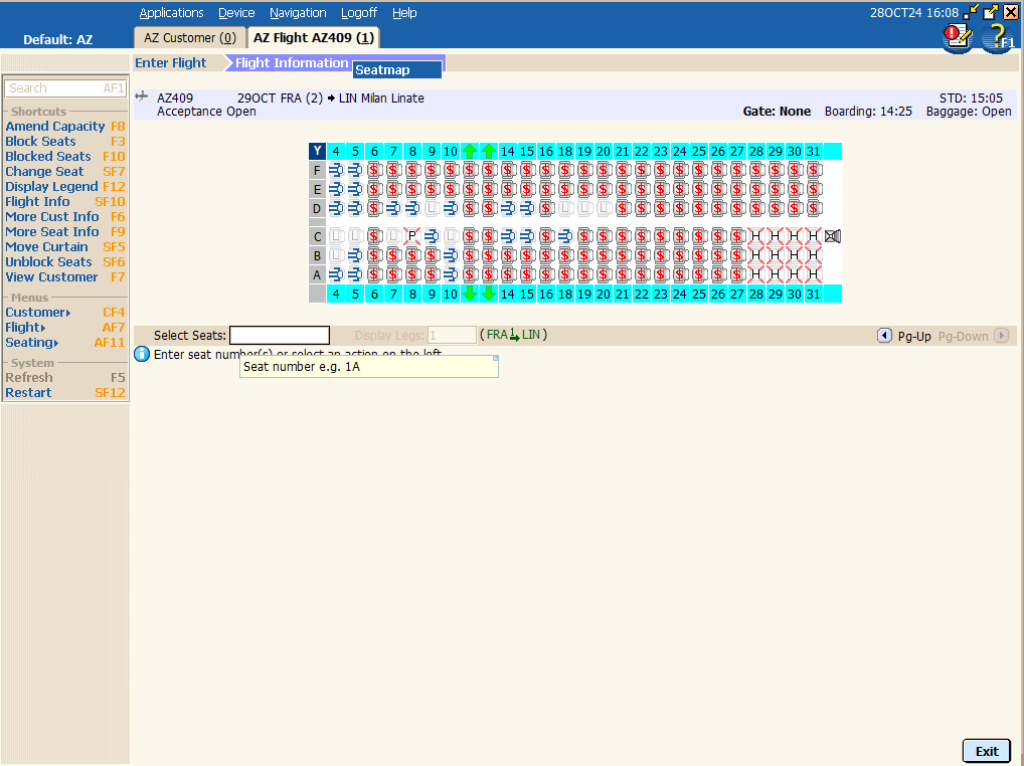The width and height of the screenshot is (1024, 766).
Task: Go to the Flight Information step
Action: (x=291, y=63)
